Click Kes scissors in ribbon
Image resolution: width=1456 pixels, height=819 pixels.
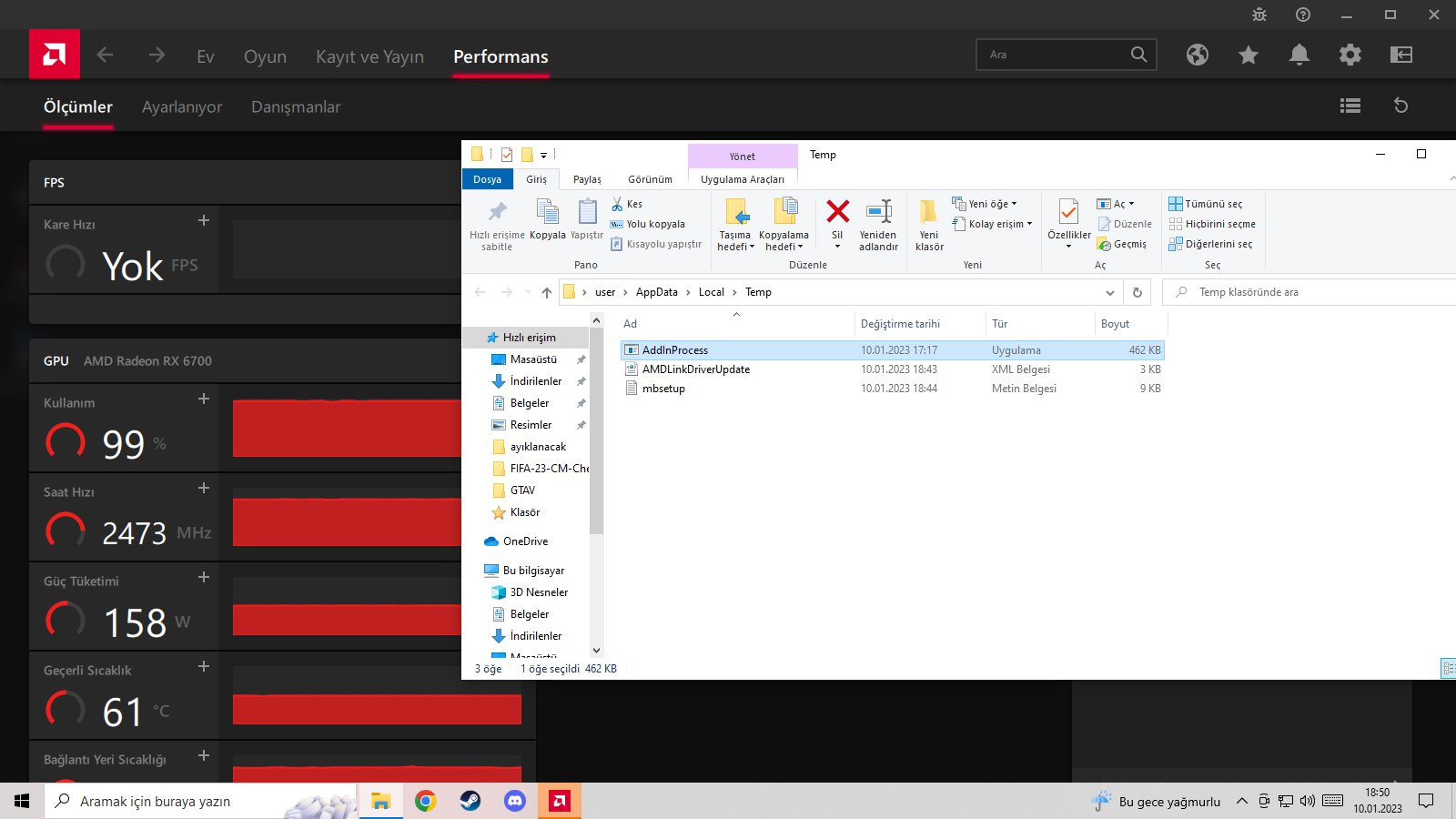coord(627,204)
